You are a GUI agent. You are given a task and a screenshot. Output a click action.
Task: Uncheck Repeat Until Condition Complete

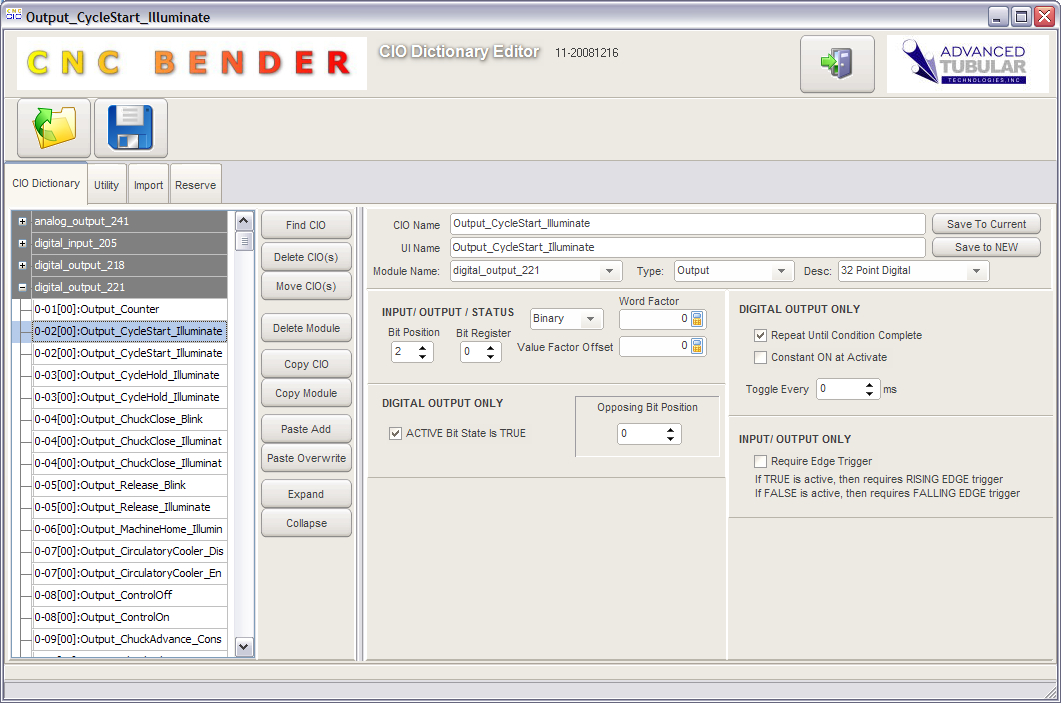pos(761,335)
